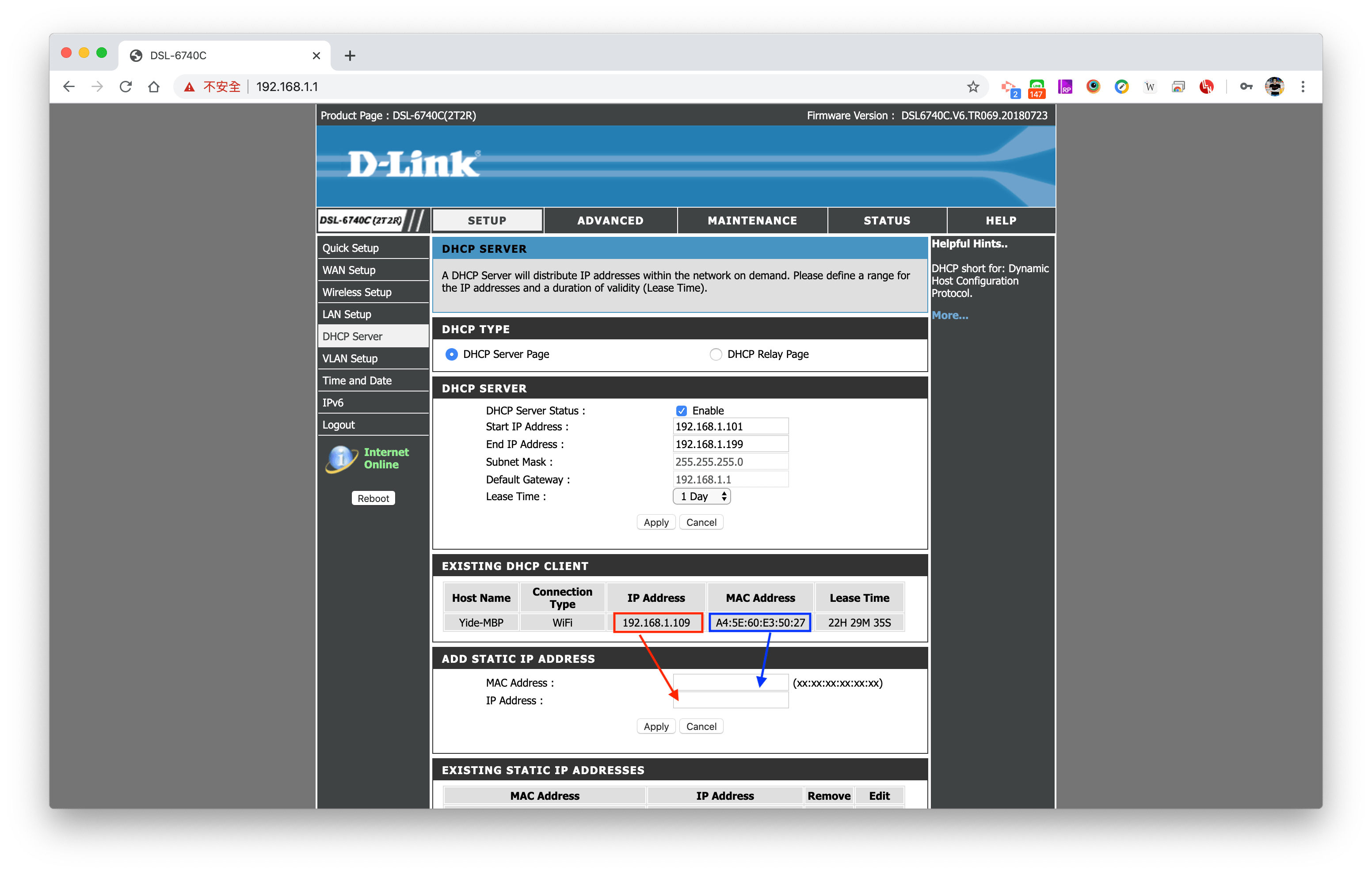
Task: Bookmark this page with the star icon
Action: click(972, 87)
